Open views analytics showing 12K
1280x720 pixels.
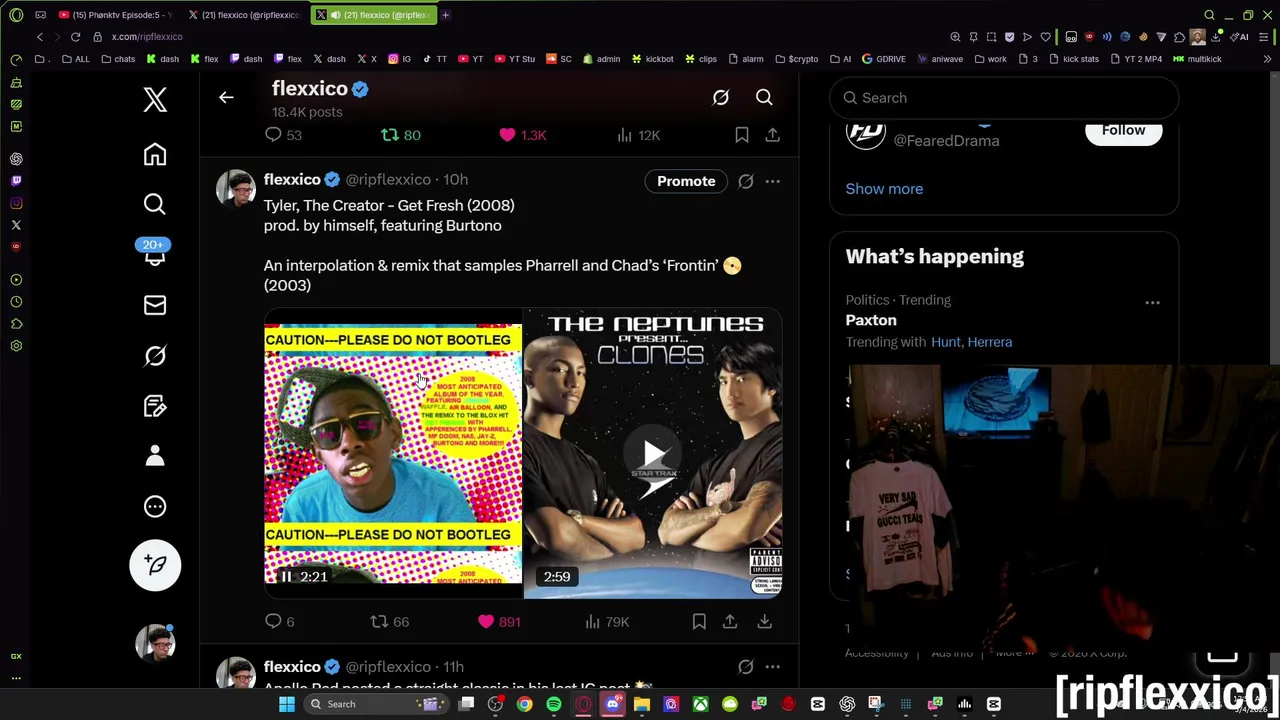pos(637,135)
